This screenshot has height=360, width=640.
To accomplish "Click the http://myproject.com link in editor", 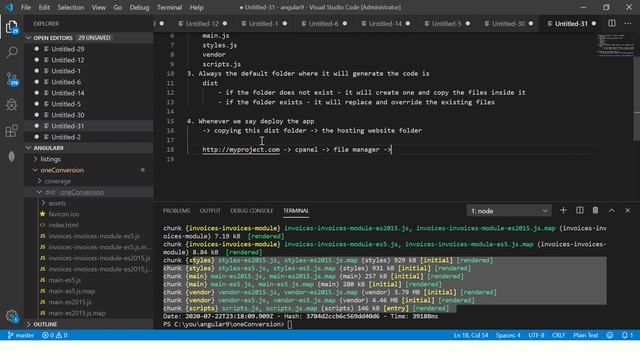I will tap(241, 149).
